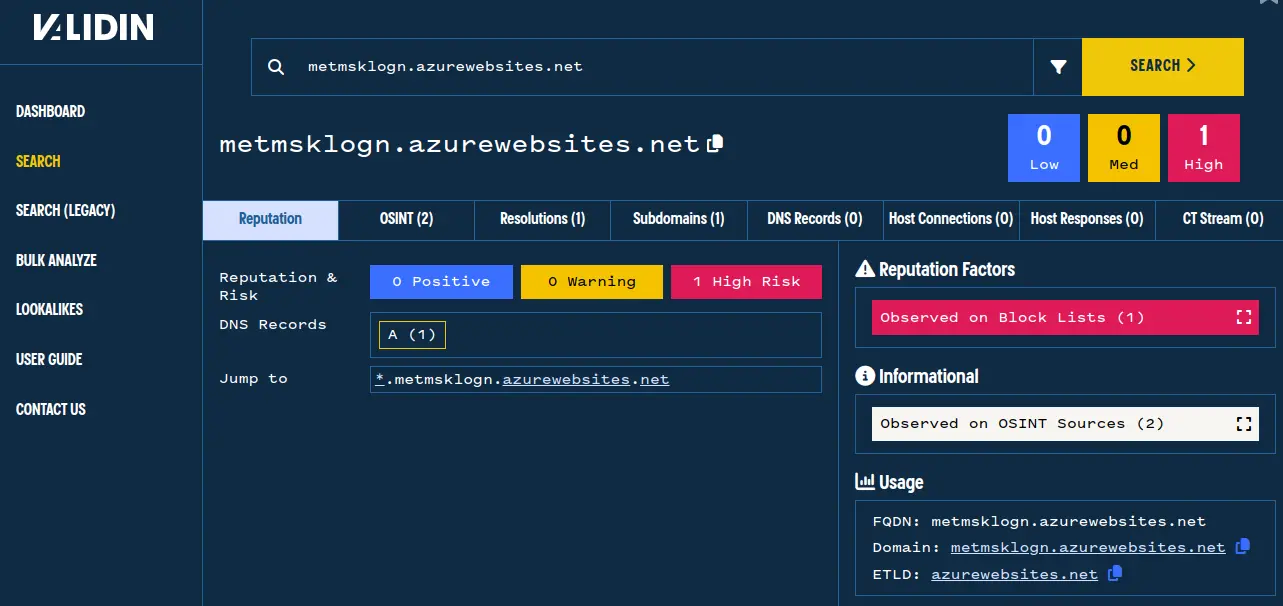The image size is (1283, 606).
Task: Go to Bulk Analyze
Action: pyautogui.click(x=56, y=260)
